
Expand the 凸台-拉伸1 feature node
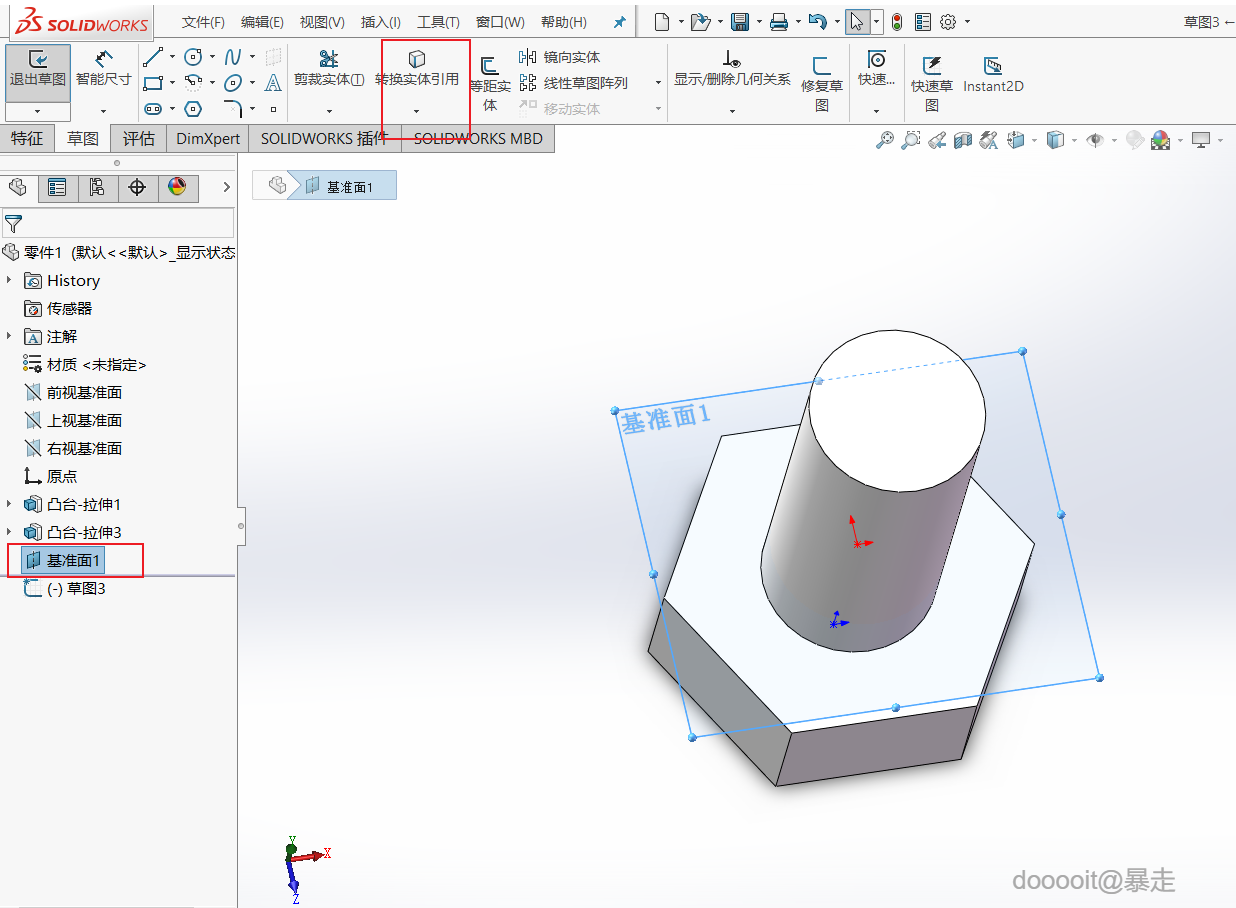click(x=10, y=505)
